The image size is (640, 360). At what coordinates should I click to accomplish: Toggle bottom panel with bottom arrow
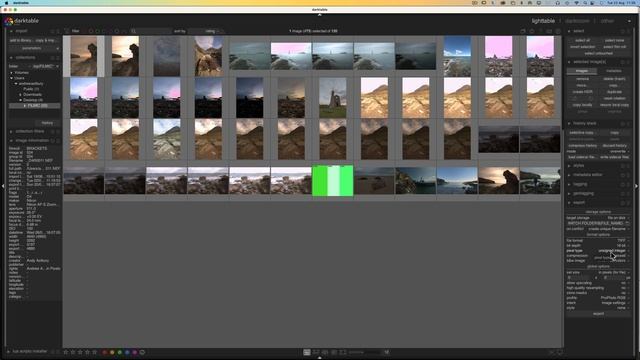coord(320,358)
